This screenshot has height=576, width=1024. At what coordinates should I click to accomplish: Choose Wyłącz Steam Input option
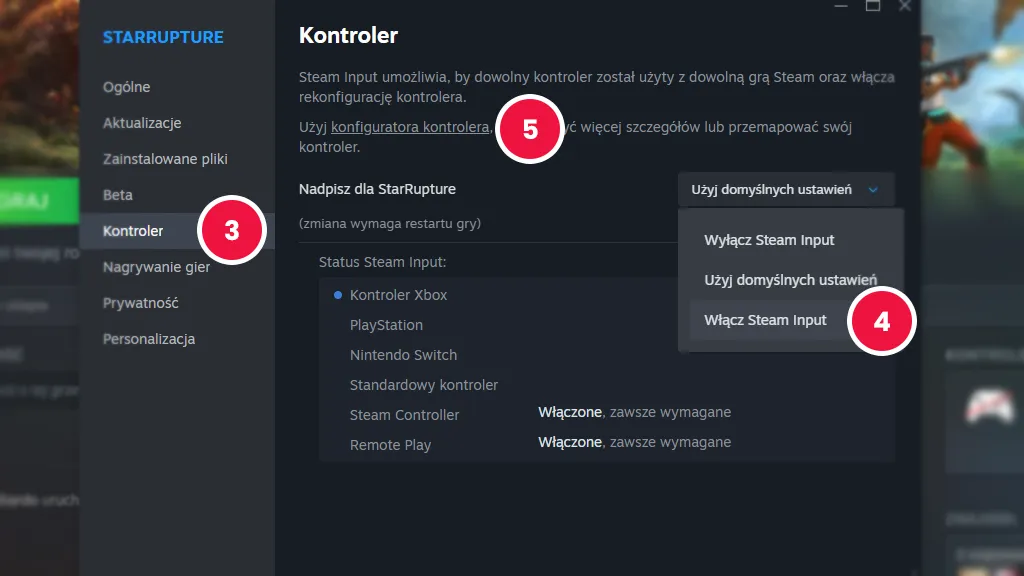pos(769,240)
